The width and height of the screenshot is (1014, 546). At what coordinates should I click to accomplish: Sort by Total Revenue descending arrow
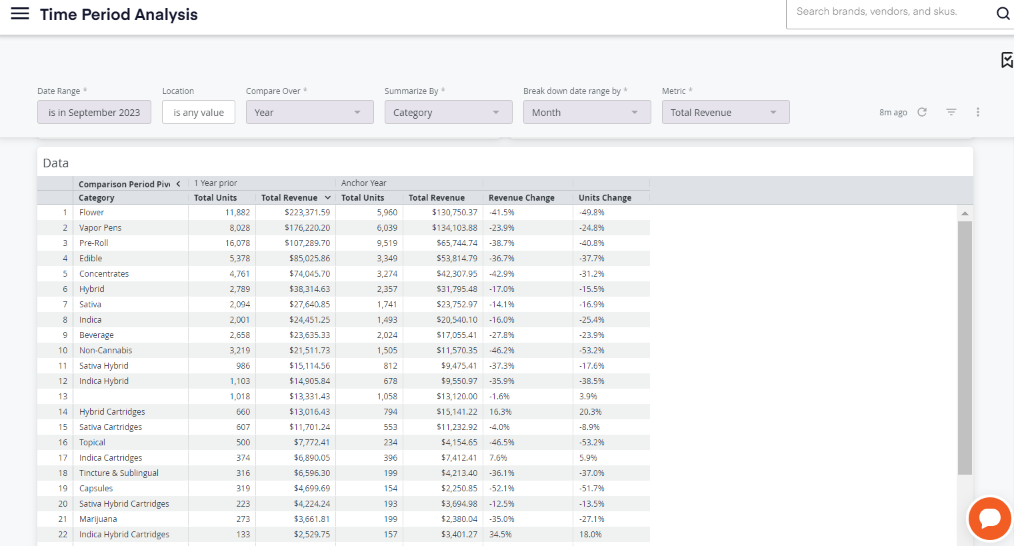pos(328,198)
